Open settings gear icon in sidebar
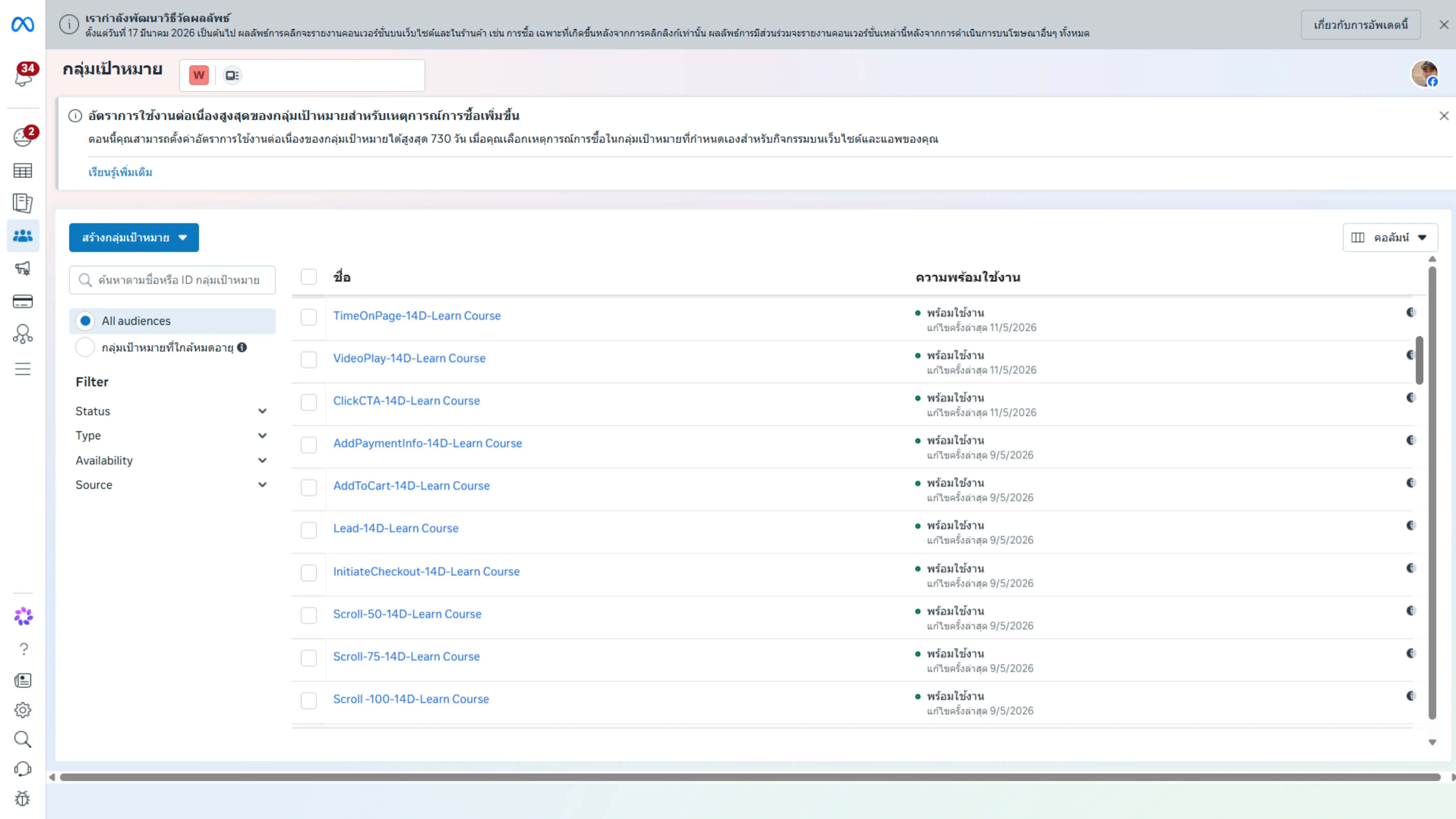1456x819 pixels. pyautogui.click(x=23, y=710)
